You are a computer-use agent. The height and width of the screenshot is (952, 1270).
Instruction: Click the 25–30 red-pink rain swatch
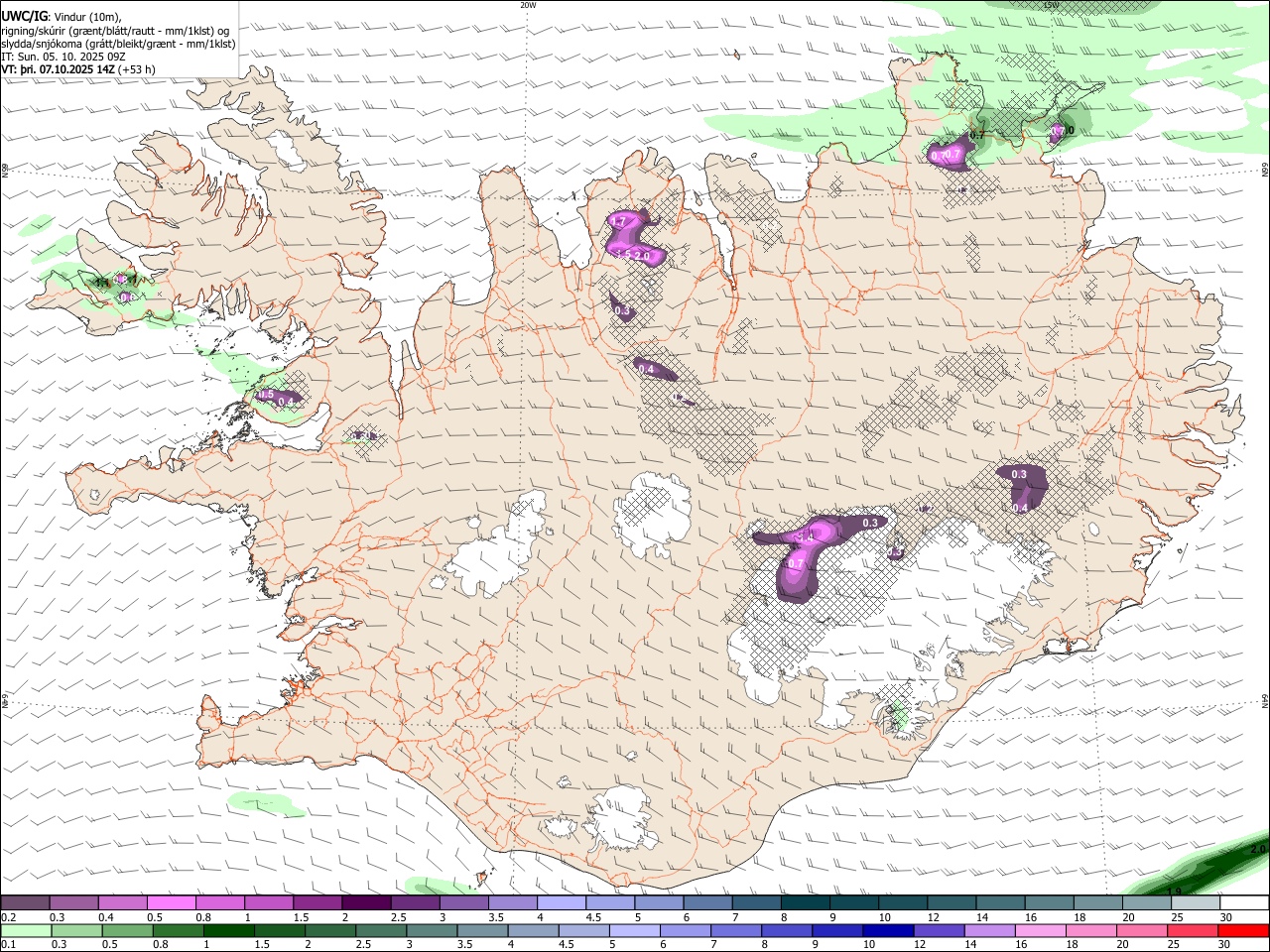coord(1192,931)
